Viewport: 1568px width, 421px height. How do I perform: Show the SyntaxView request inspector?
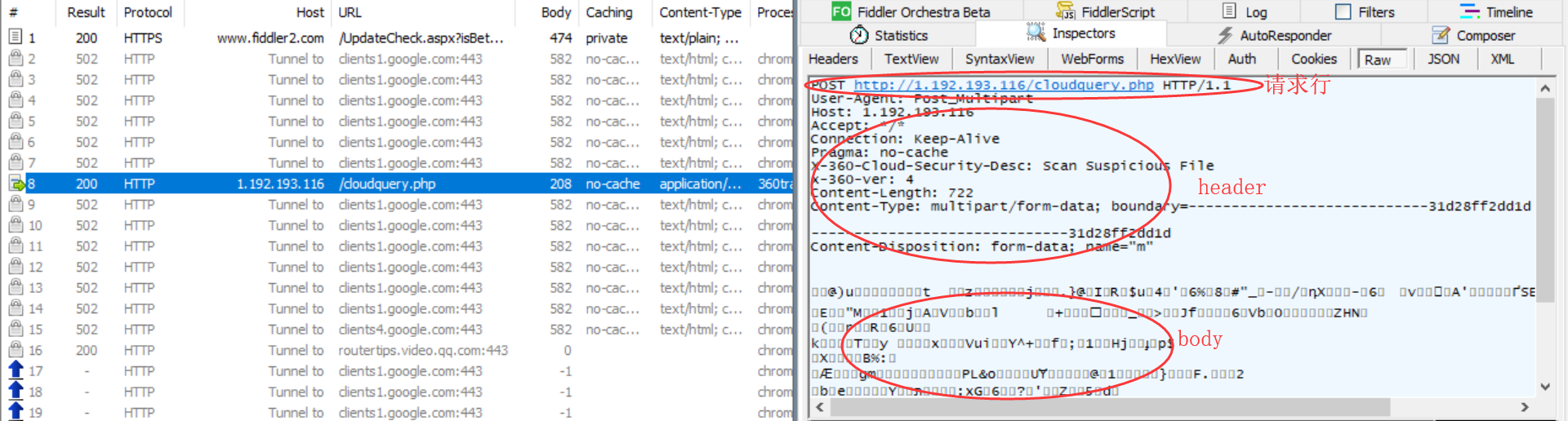[x=1000, y=59]
